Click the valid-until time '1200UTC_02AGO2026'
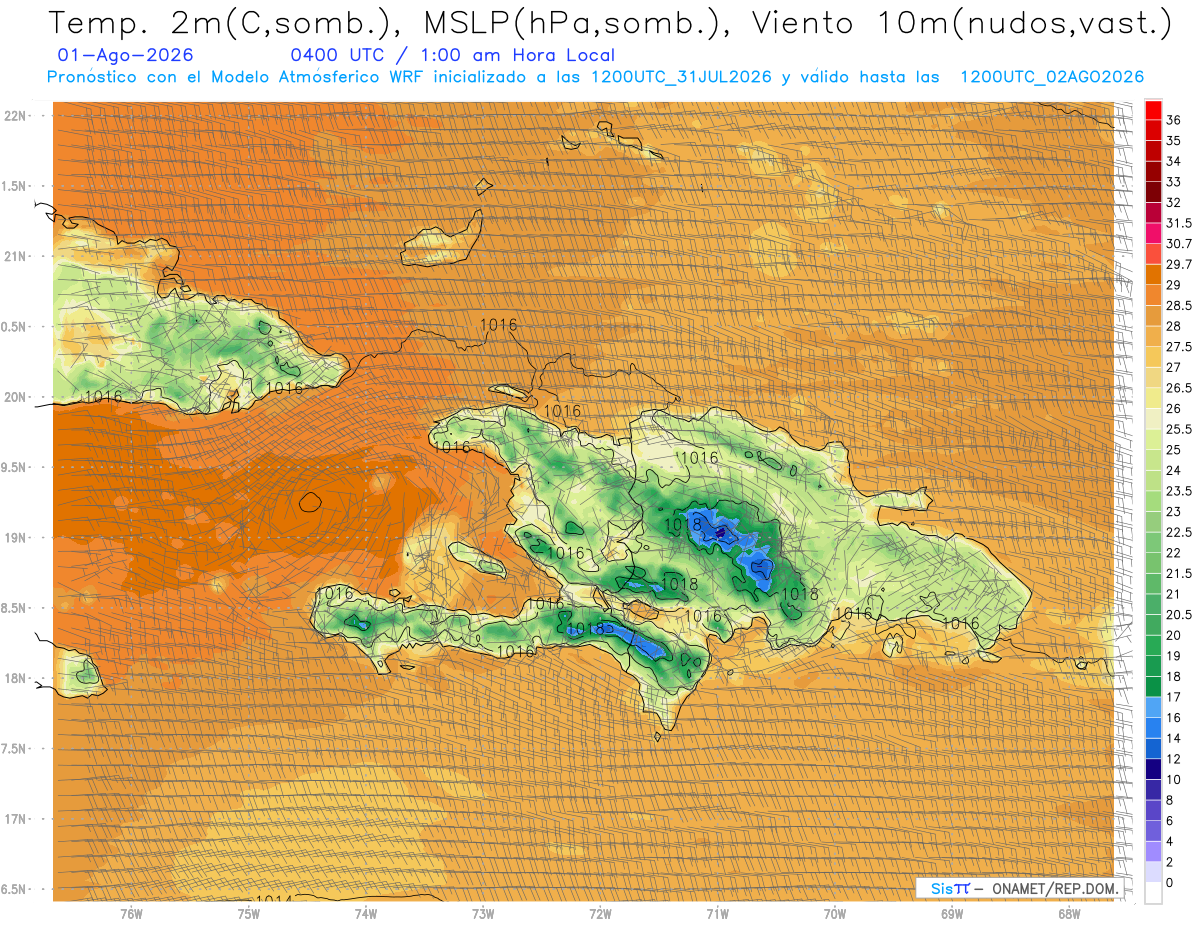1200x927 pixels. [x=1052, y=77]
